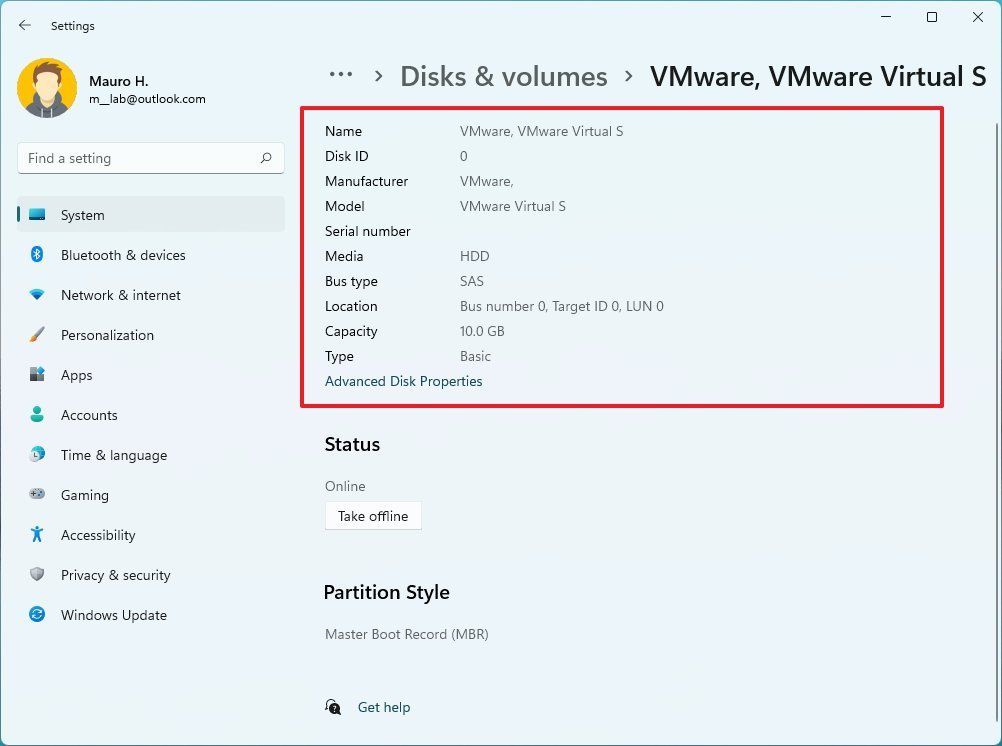
Task: Click the back arrow
Action: coord(24,25)
